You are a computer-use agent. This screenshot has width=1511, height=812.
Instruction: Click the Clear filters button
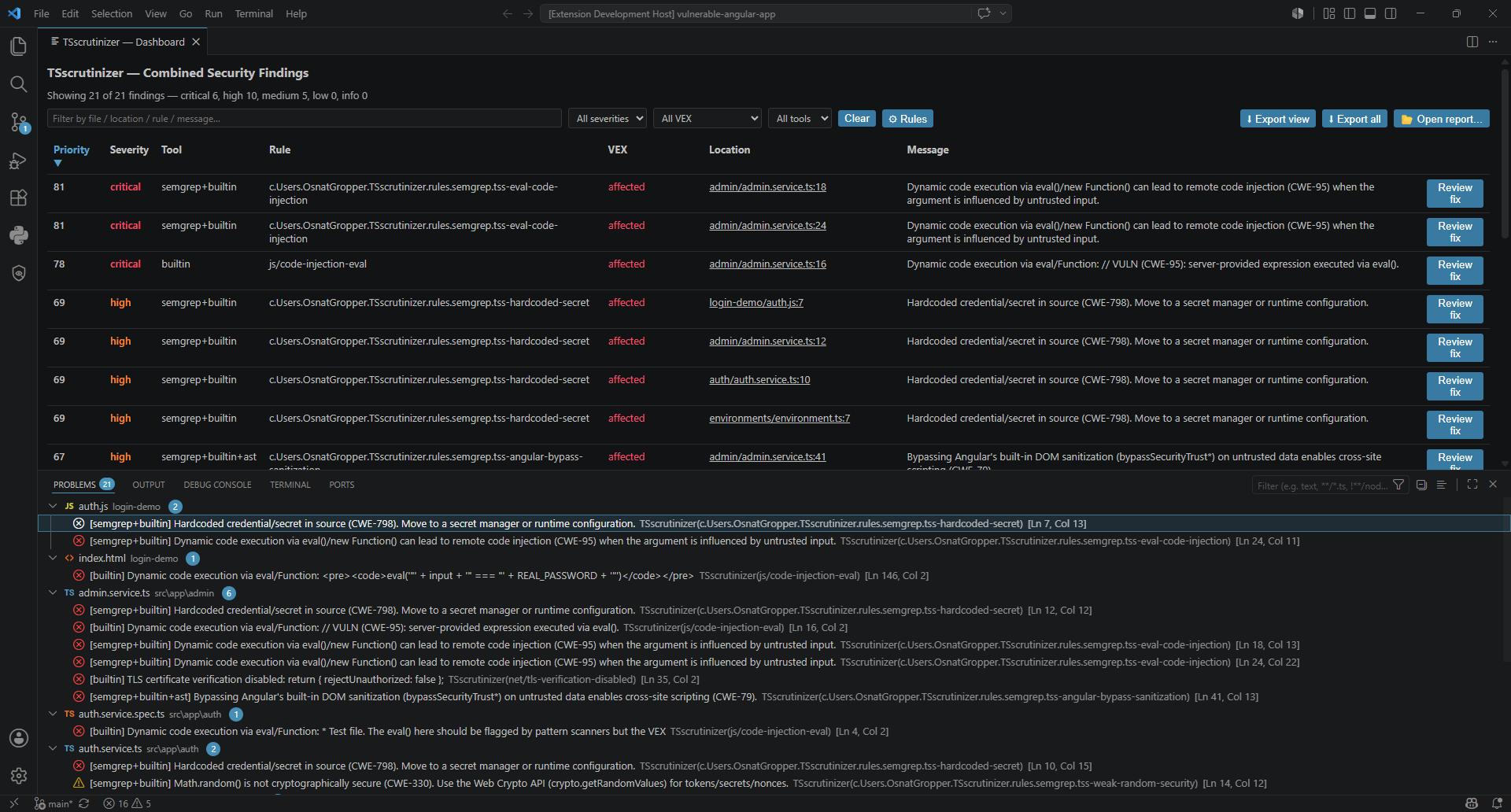click(857, 119)
